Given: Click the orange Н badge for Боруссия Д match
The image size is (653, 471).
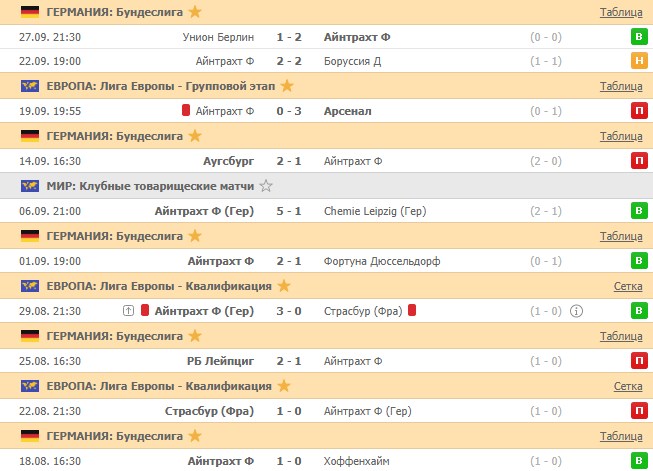Looking at the screenshot, I should (638, 61).
